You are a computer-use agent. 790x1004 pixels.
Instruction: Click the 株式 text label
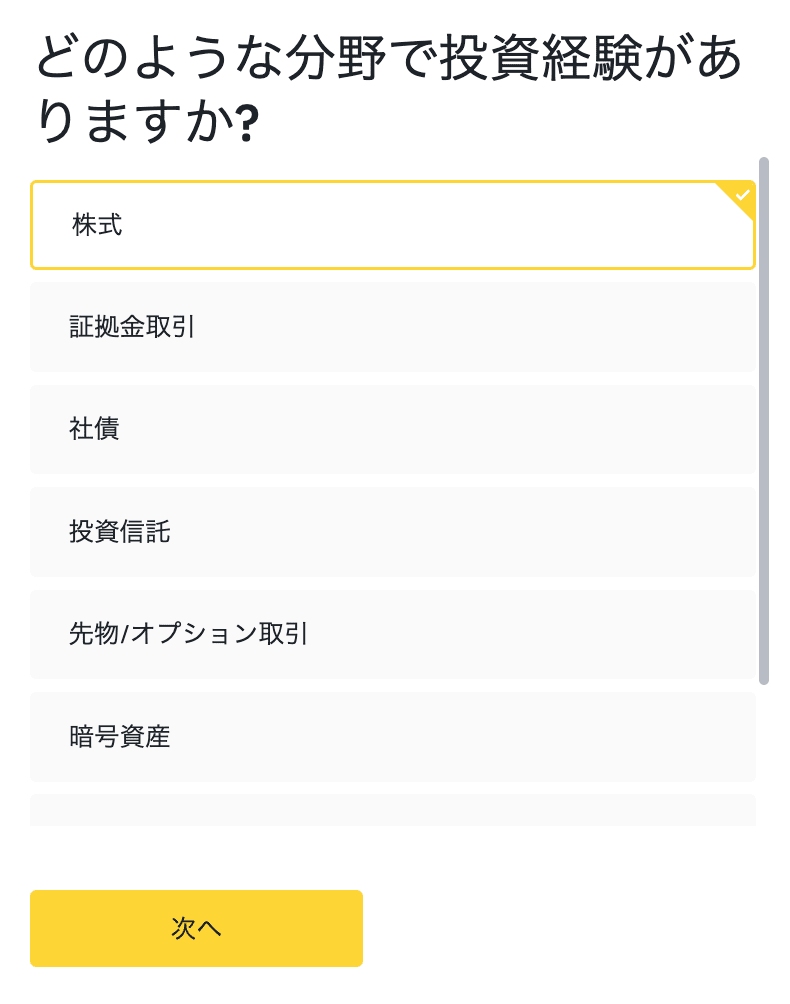97,225
